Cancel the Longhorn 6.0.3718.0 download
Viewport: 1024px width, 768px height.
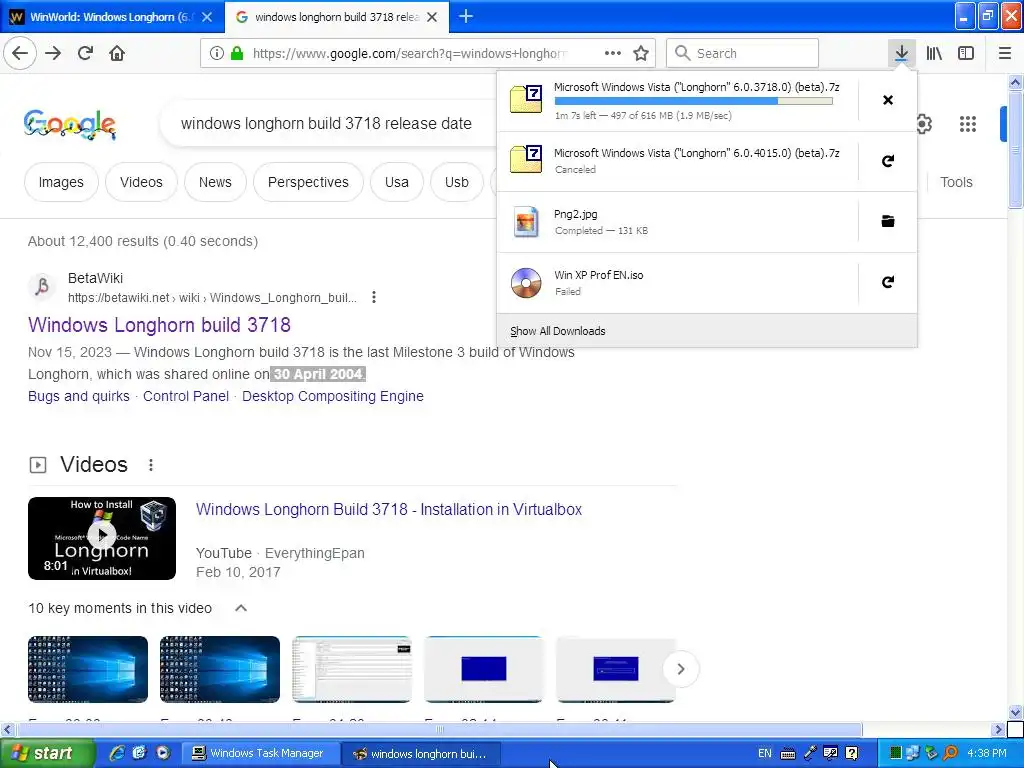coord(888,100)
